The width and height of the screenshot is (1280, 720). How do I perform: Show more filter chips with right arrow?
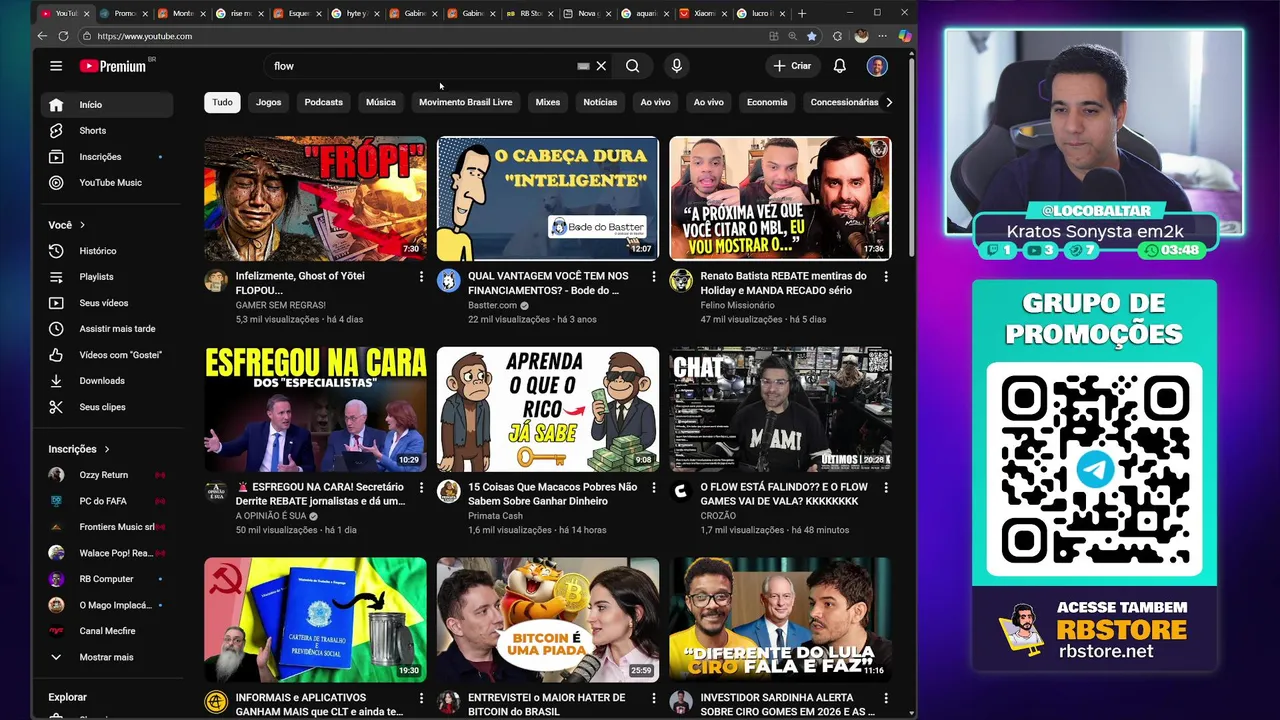click(888, 102)
